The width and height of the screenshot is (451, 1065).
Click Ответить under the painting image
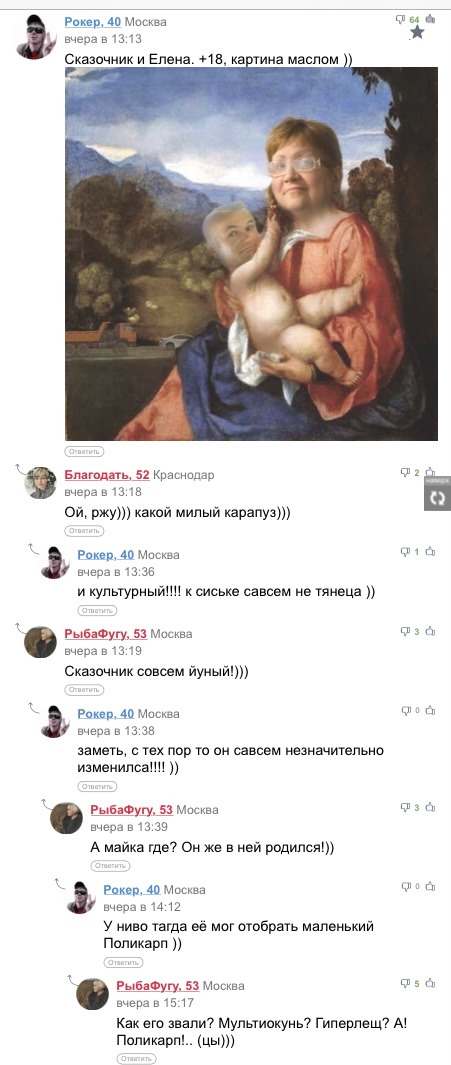tap(84, 451)
